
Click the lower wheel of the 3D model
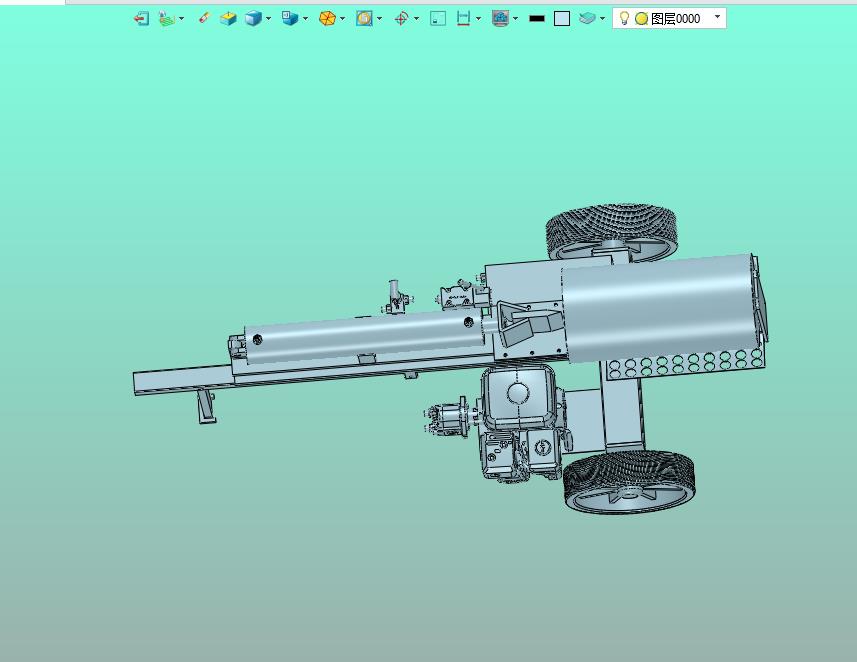[x=629, y=481]
